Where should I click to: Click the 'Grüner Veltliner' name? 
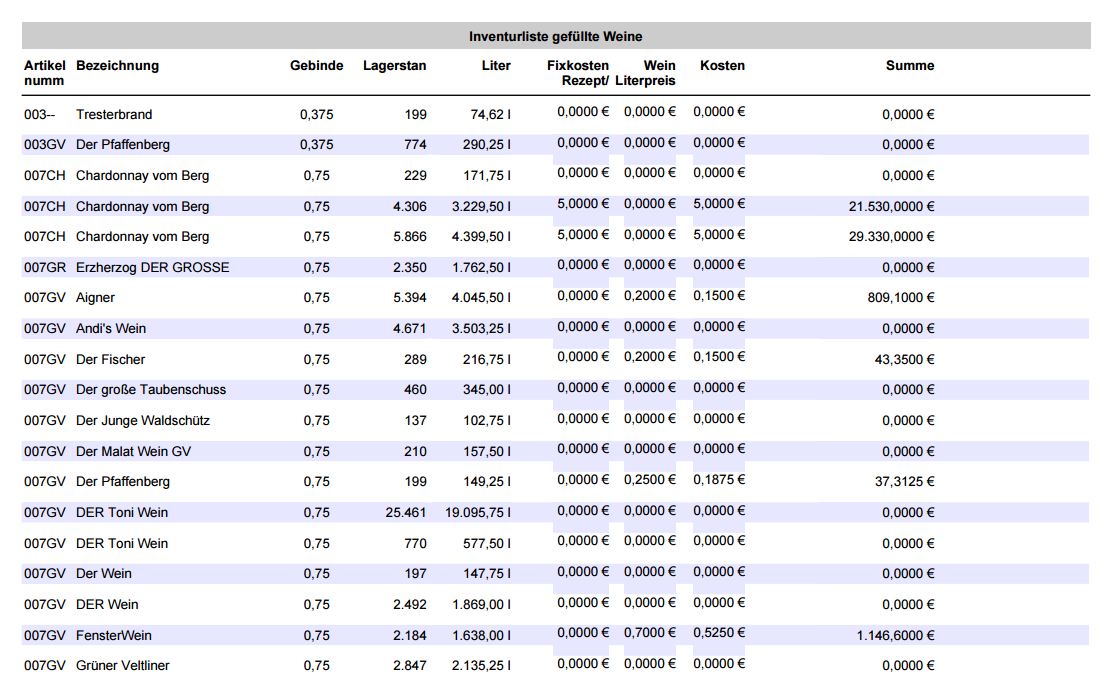tap(123, 666)
